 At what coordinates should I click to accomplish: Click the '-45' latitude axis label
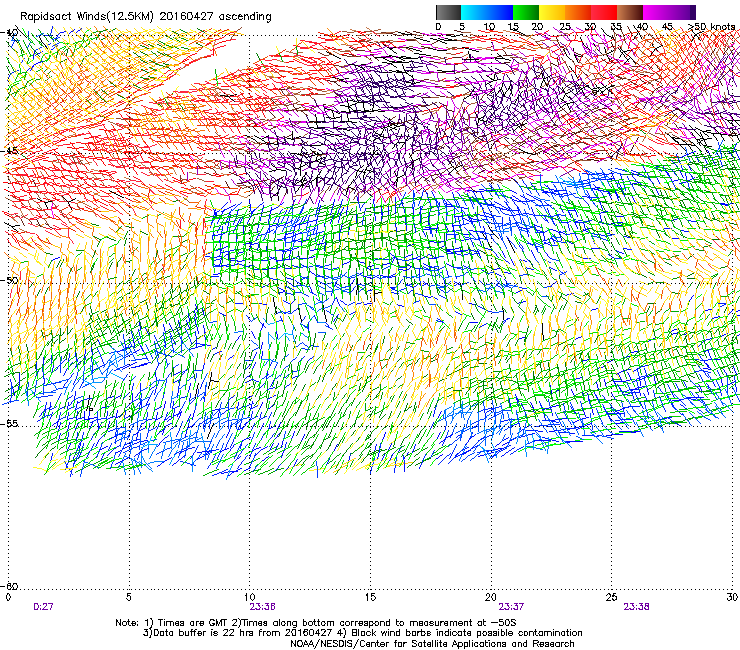[x=11, y=151]
